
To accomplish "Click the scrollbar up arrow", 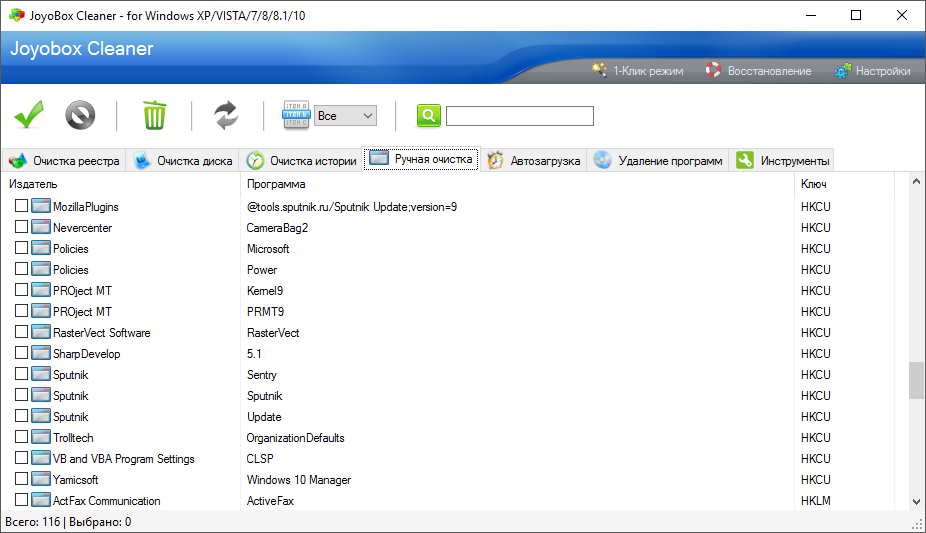I will click(x=916, y=182).
